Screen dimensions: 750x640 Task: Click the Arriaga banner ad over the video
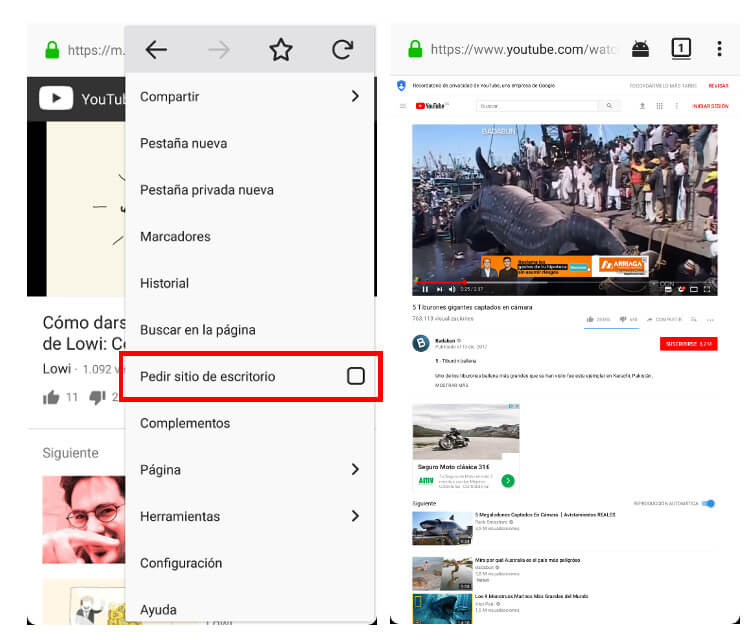point(565,266)
